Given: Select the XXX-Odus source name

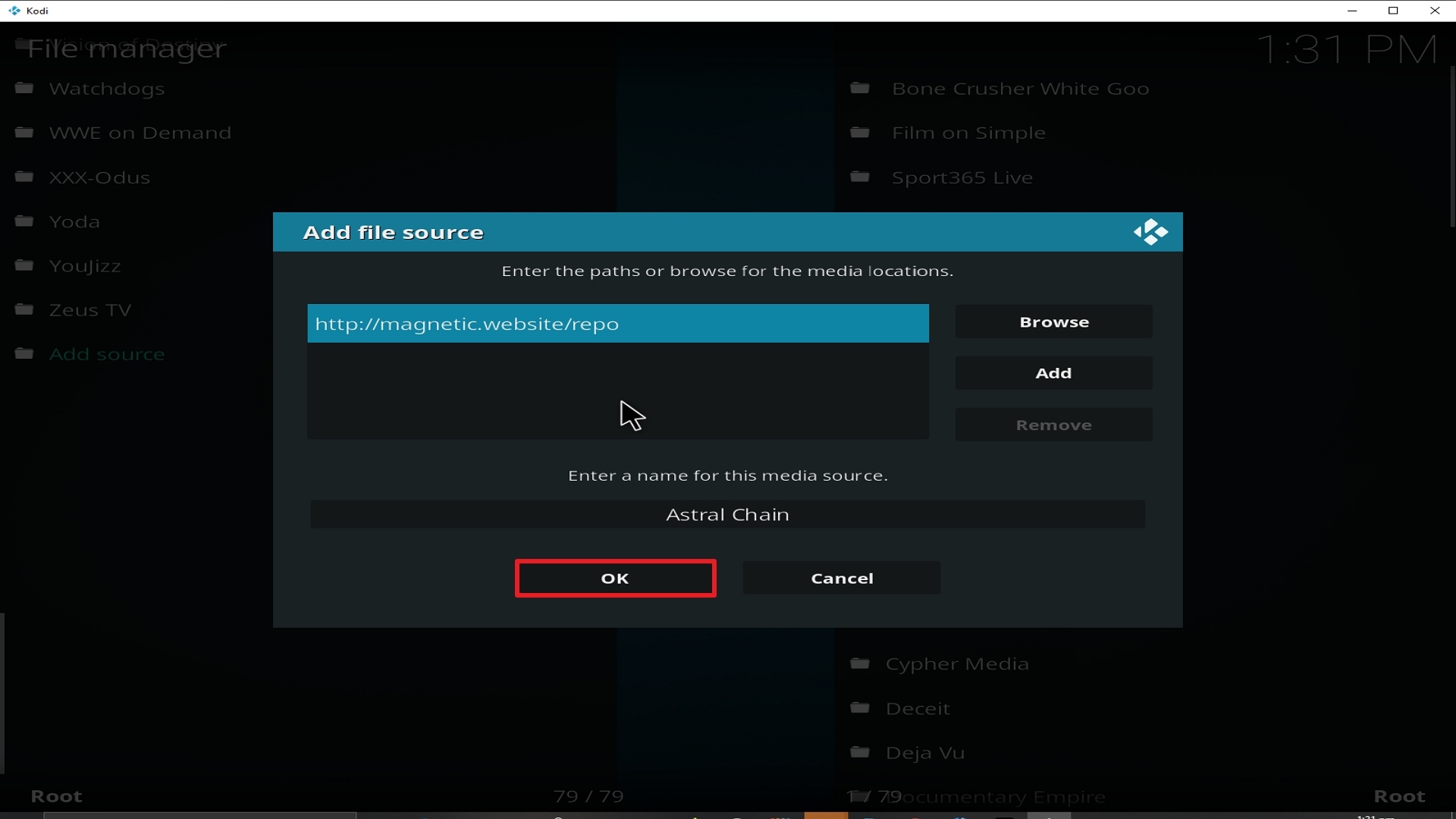Looking at the screenshot, I should tap(100, 177).
